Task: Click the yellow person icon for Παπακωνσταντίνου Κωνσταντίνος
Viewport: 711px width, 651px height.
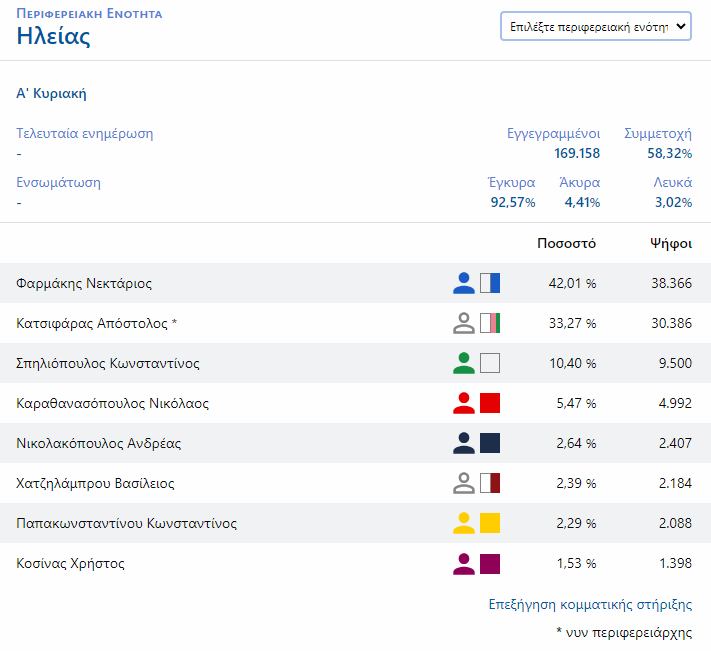Action: (x=463, y=523)
